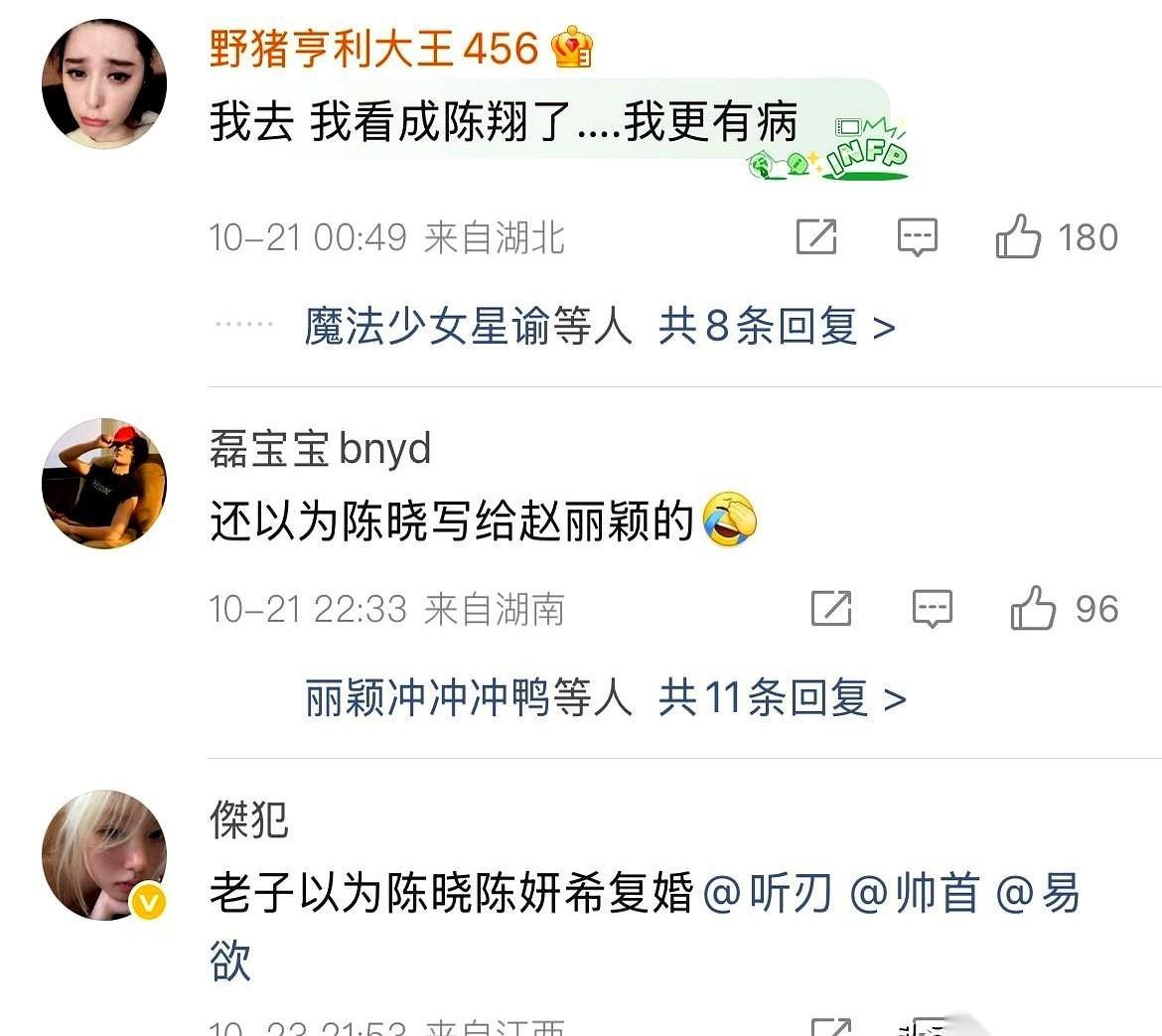Expand the 共11条回复 replies thread
This screenshot has height=1036, width=1162.
tap(782, 698)
